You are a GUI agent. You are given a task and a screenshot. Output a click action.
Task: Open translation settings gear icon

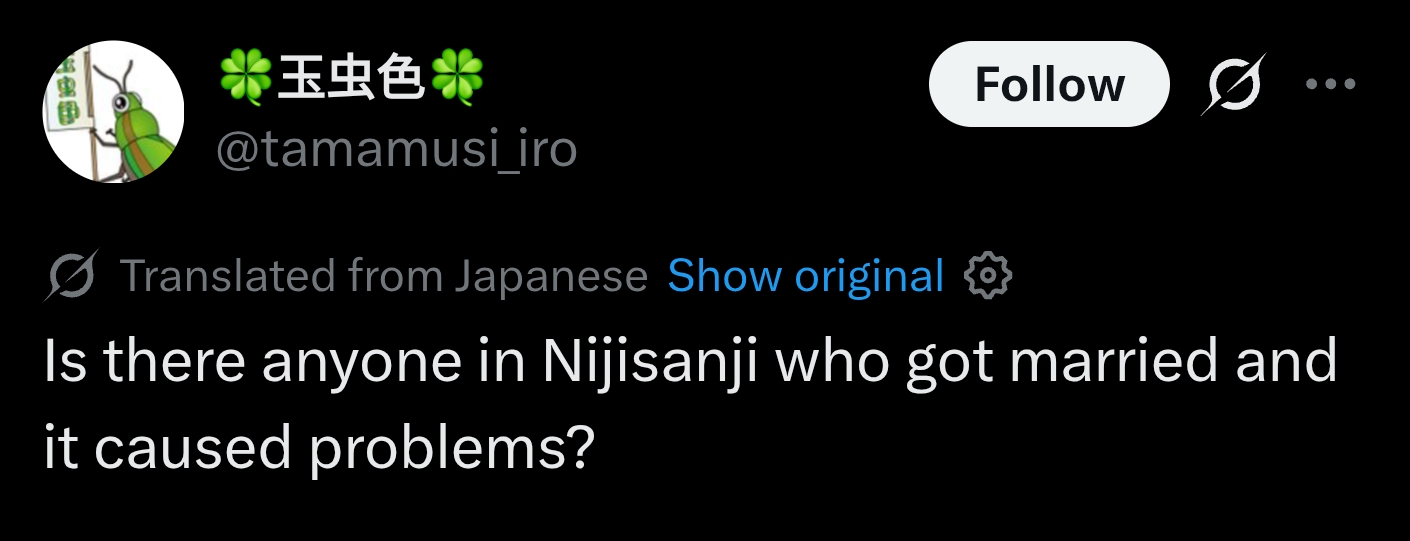[x=987, y=276]
